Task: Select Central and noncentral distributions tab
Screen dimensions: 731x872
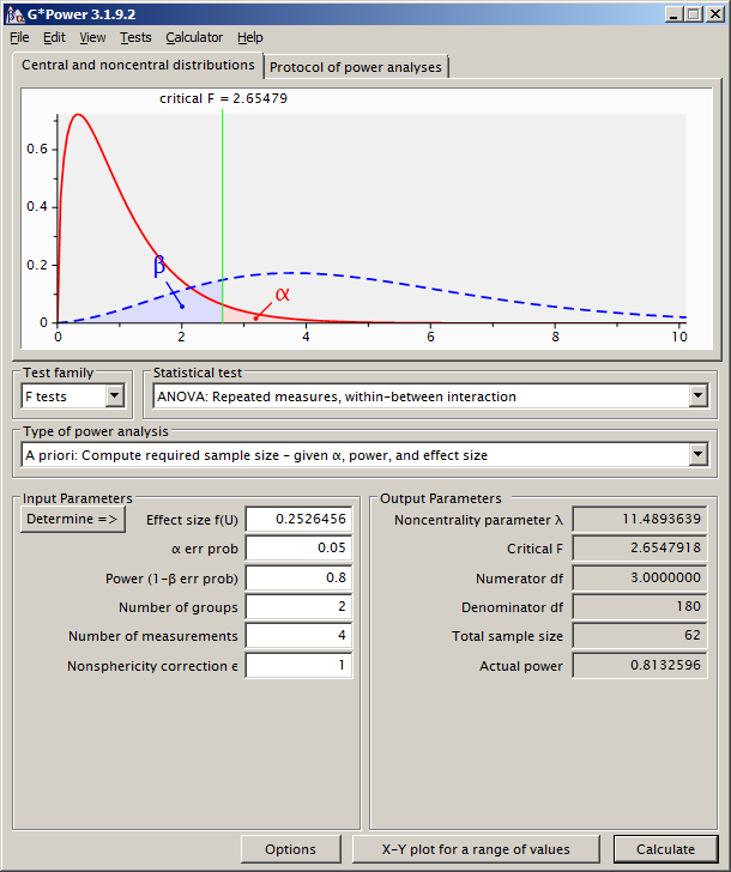Action: pyautogui.click(x=138, y=65)
